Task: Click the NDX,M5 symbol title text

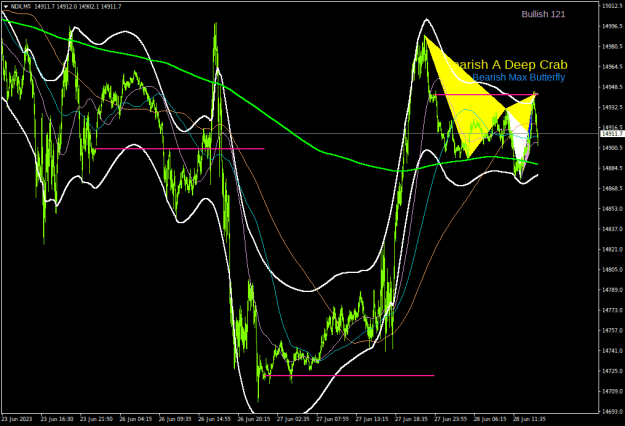Action: (21, 7)
